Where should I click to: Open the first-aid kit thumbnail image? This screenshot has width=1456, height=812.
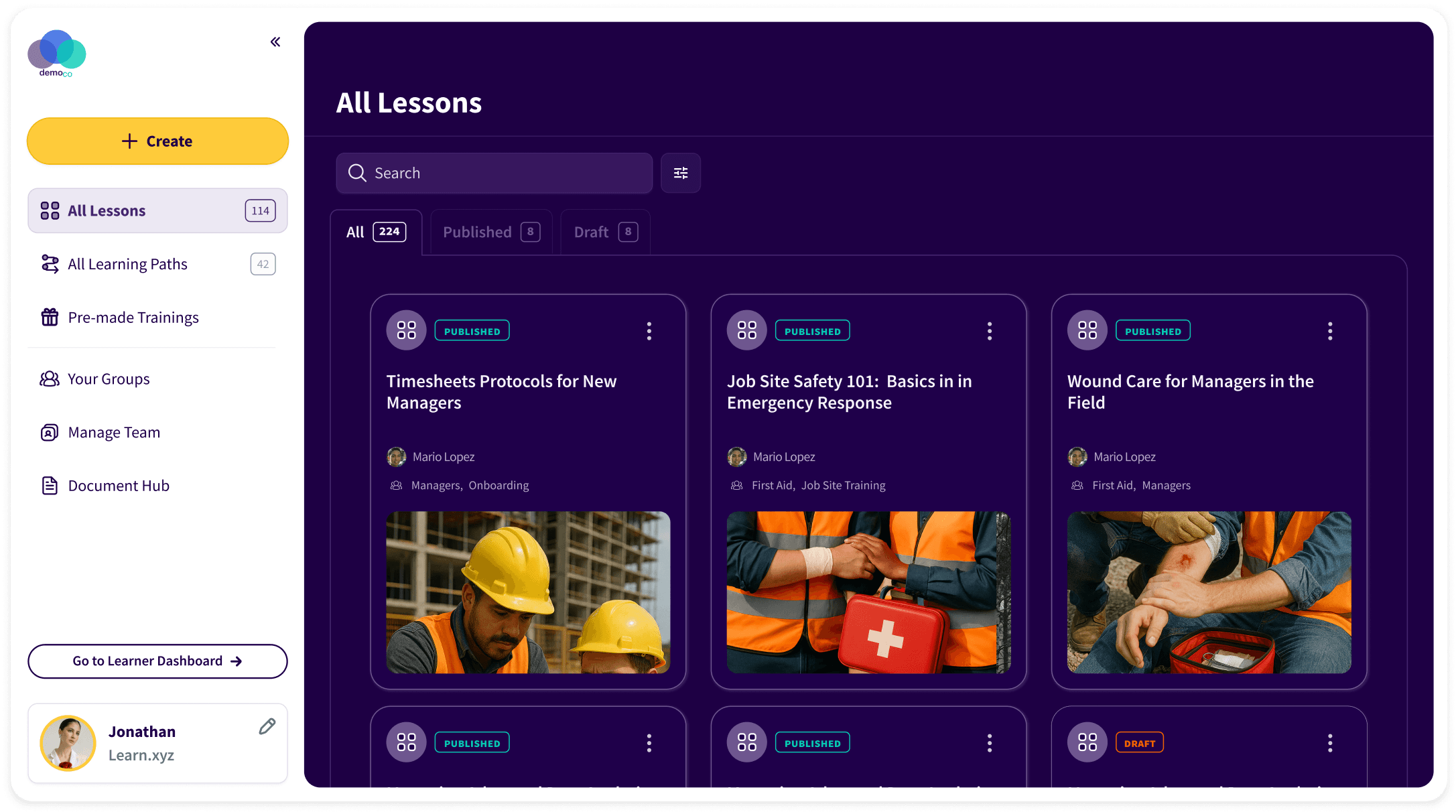[x=868, y=592]
